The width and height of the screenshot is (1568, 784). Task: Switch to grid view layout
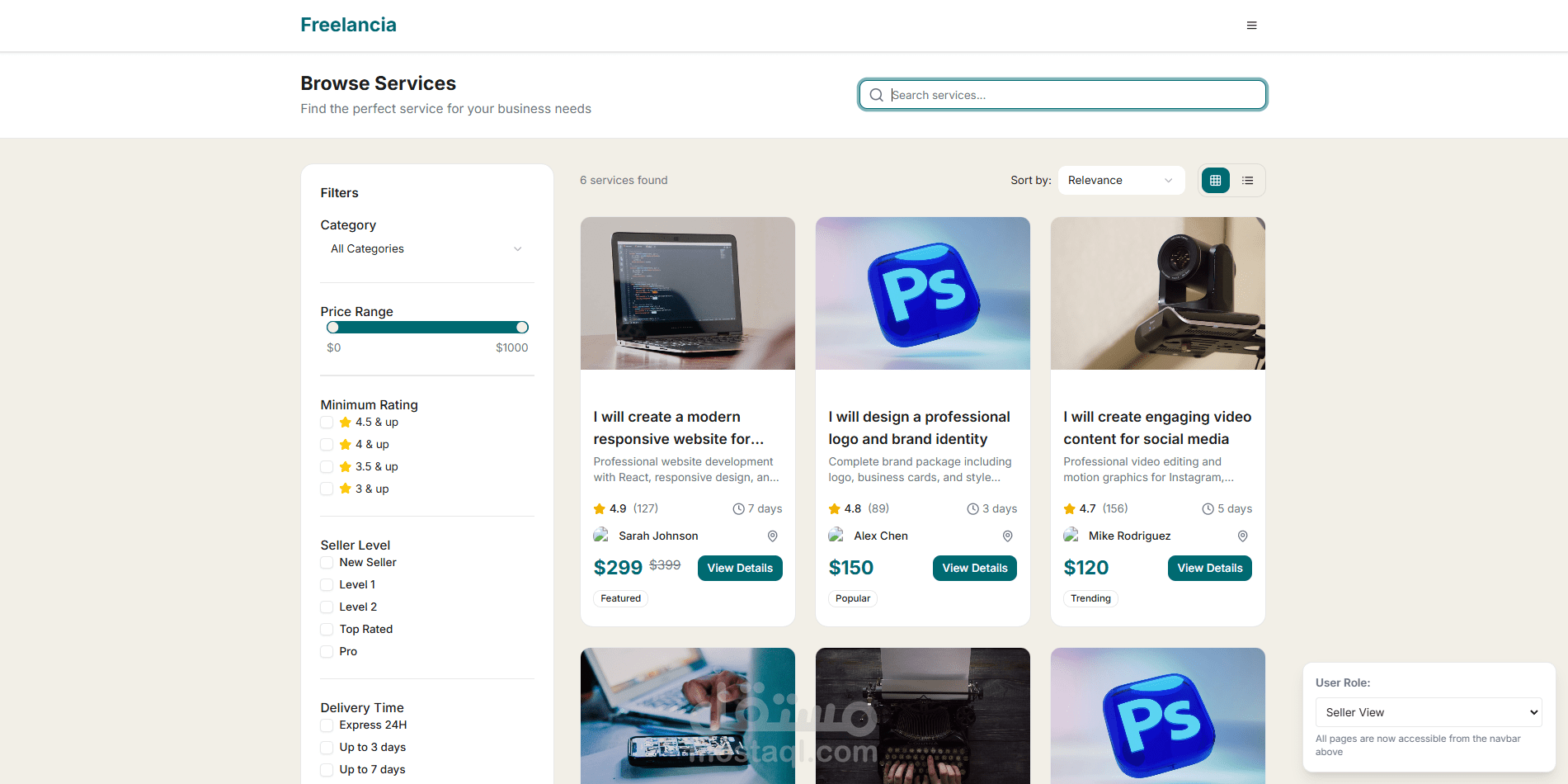pyautogui.click(x=1215, y=180)
